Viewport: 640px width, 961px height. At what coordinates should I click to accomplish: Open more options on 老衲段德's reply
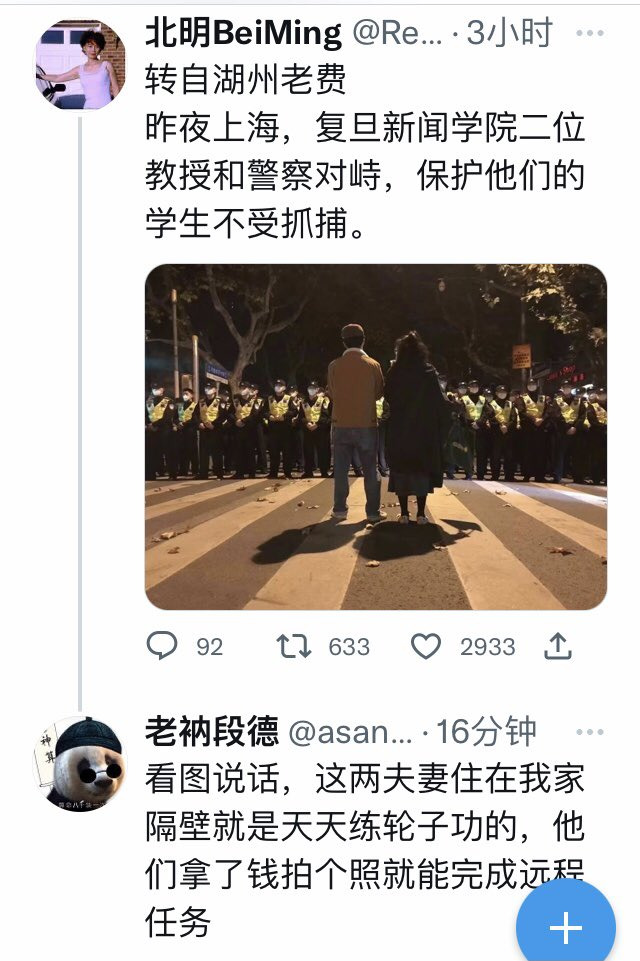pyautogui.click(x=590, y=732)
